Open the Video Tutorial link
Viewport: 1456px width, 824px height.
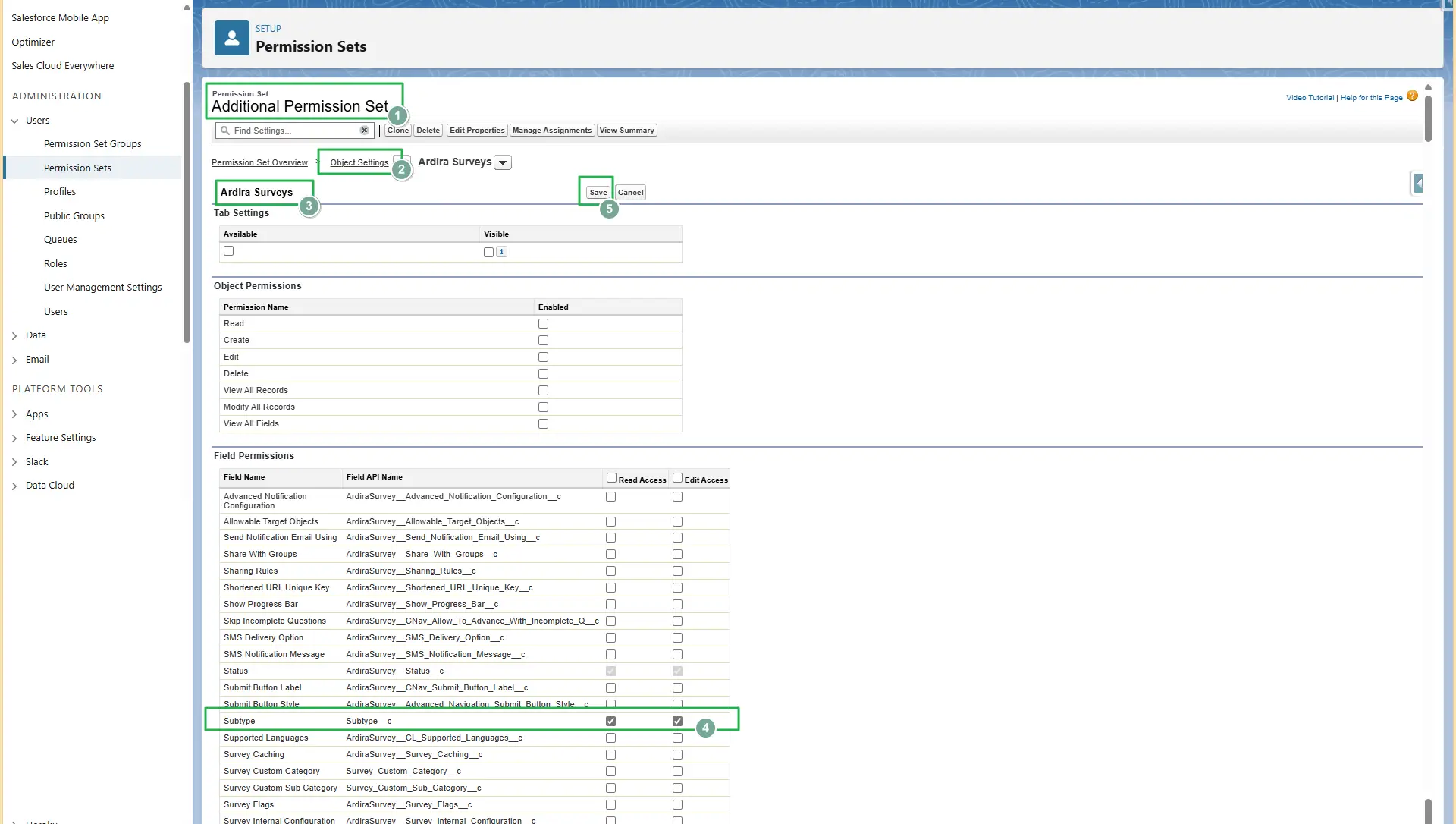[x=1310, y=98]
